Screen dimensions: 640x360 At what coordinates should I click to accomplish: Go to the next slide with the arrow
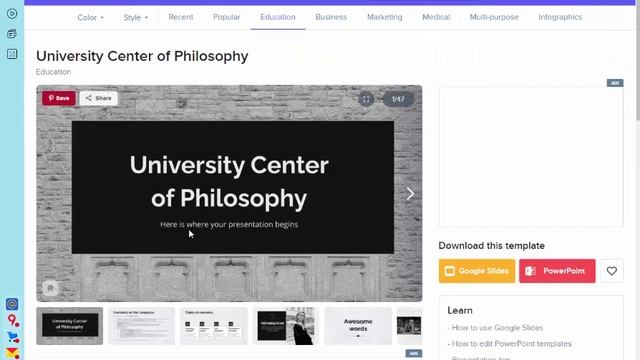[410, 194]
